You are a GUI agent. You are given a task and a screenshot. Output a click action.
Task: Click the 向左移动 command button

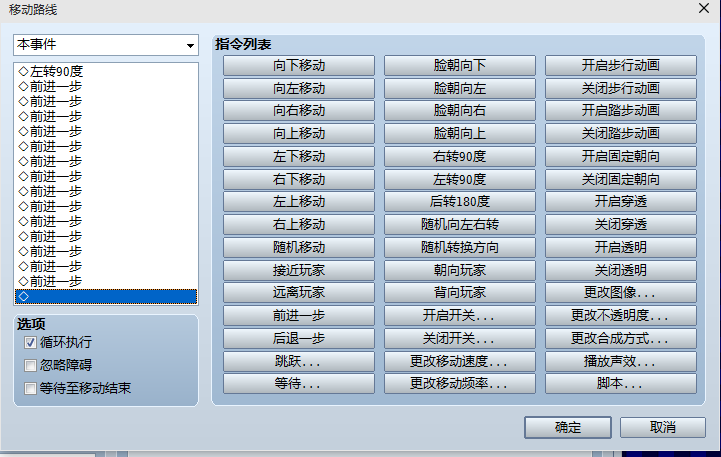(299, 88)
